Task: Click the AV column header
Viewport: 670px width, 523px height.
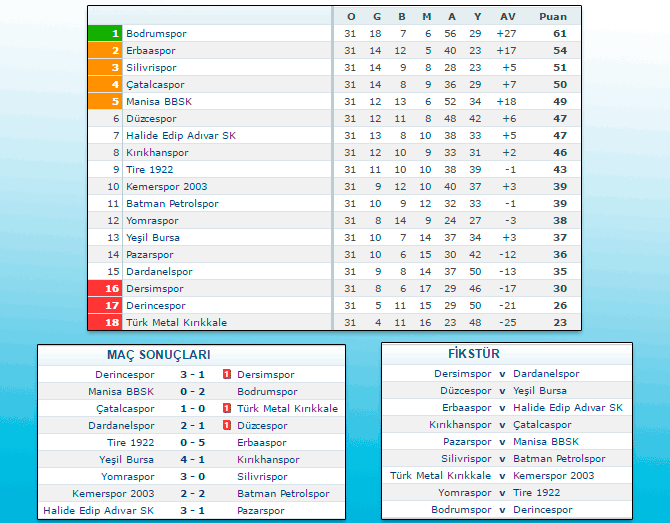Action: [x=507, y=16]
